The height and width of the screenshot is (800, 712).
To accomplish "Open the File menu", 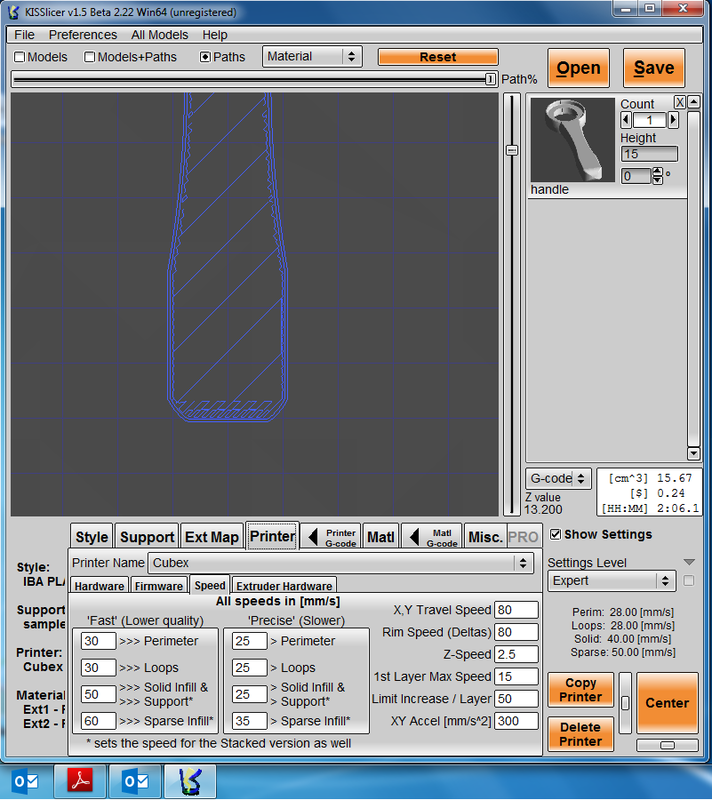I will pyautogui.click(x=24, y=35).
